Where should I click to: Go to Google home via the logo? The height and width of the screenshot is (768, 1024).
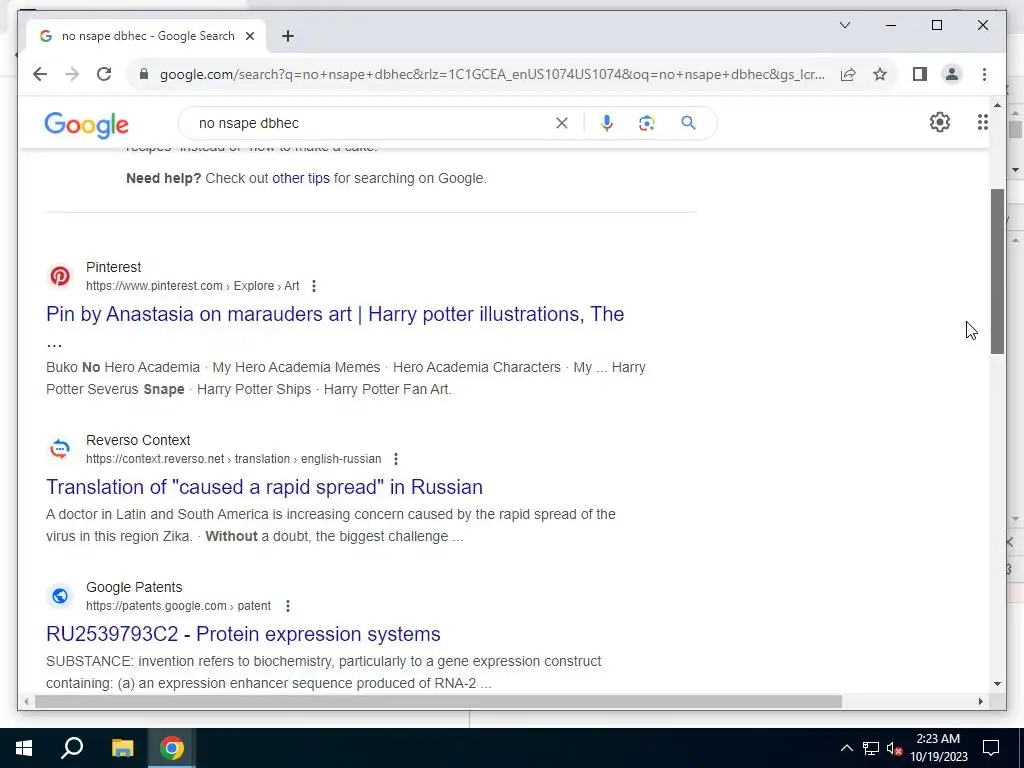click(x=86, y=124)
